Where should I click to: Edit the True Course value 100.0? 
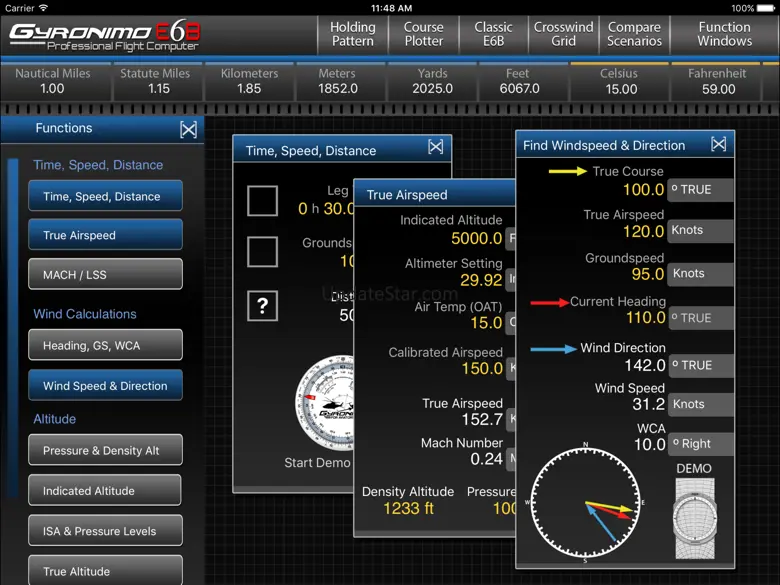(x=644, y=190)
